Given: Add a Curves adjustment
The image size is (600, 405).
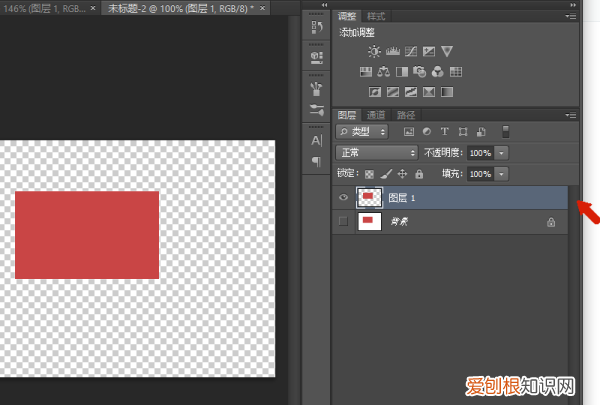Looking at the screenshot, I should pyautogui.click(x=410, y=51).
